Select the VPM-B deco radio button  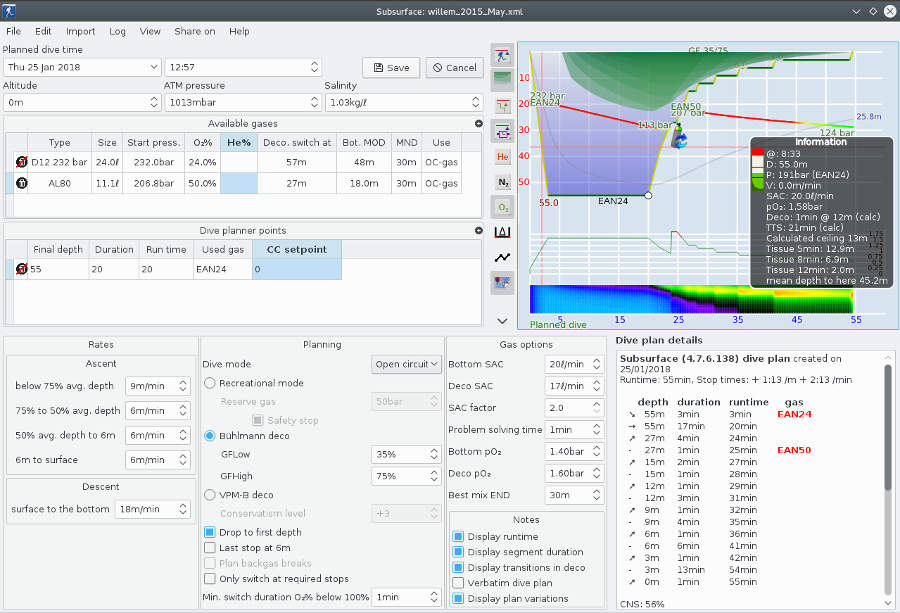pos(210,494)
